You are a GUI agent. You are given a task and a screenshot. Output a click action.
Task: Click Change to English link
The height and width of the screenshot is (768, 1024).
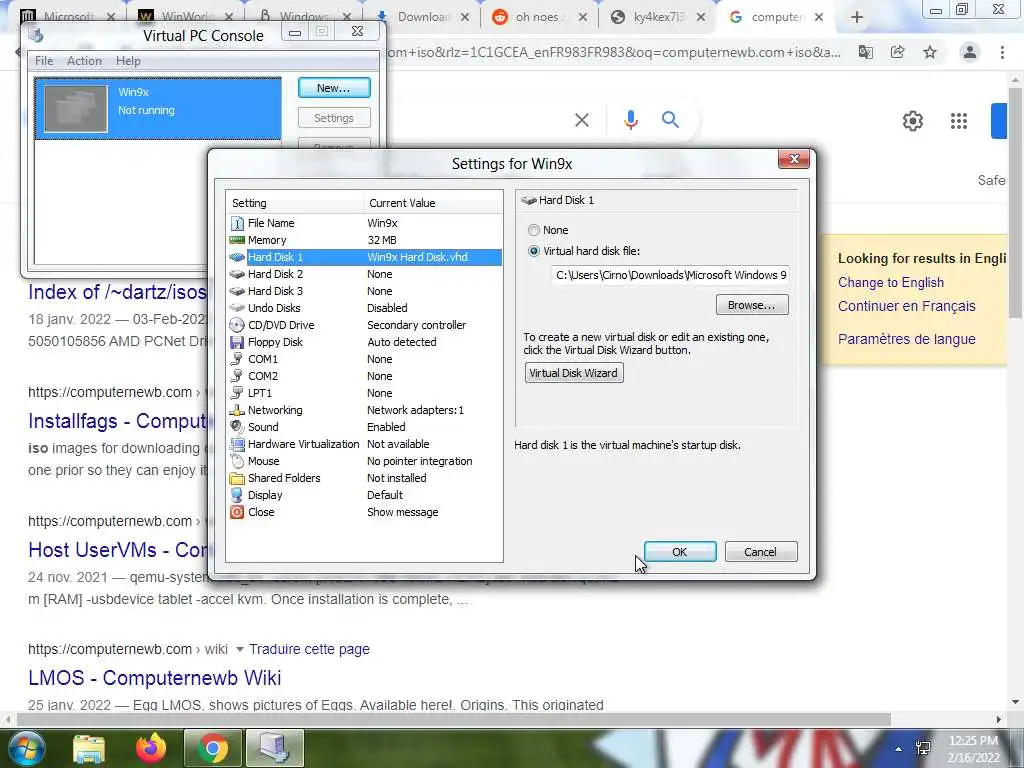(x=891, y=282)
